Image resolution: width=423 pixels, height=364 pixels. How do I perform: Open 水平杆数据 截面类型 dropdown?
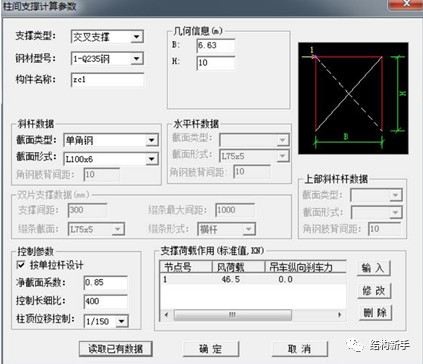pyautogui.click(x=254, y=140)
